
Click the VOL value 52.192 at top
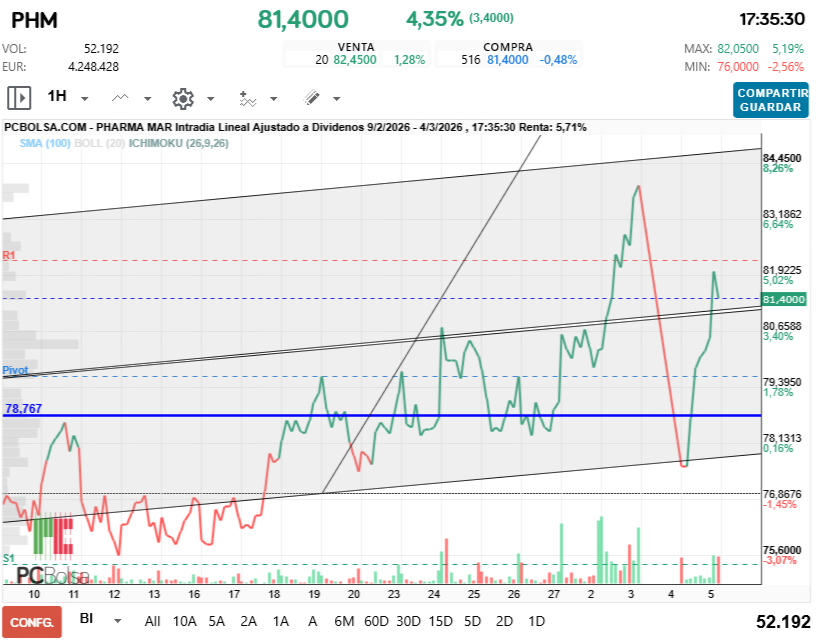click(101, 49)
